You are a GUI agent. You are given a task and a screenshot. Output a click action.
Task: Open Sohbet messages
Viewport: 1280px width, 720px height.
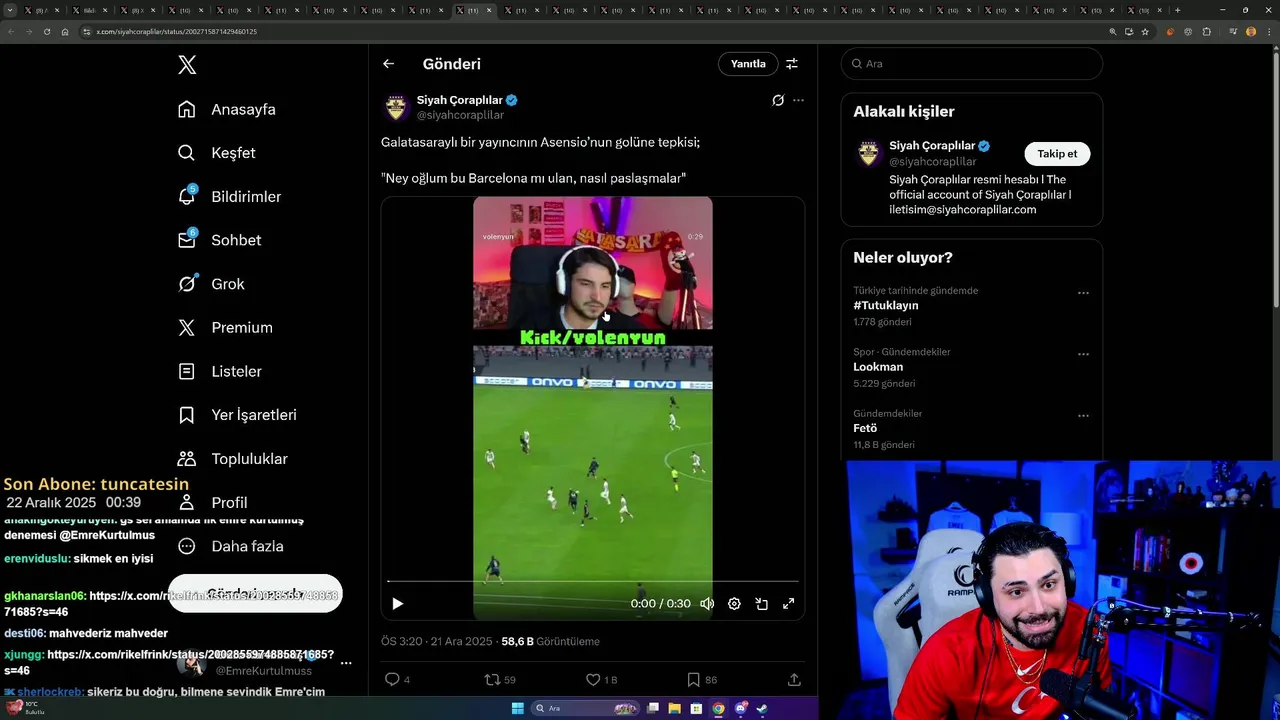(x=219, y=240)
